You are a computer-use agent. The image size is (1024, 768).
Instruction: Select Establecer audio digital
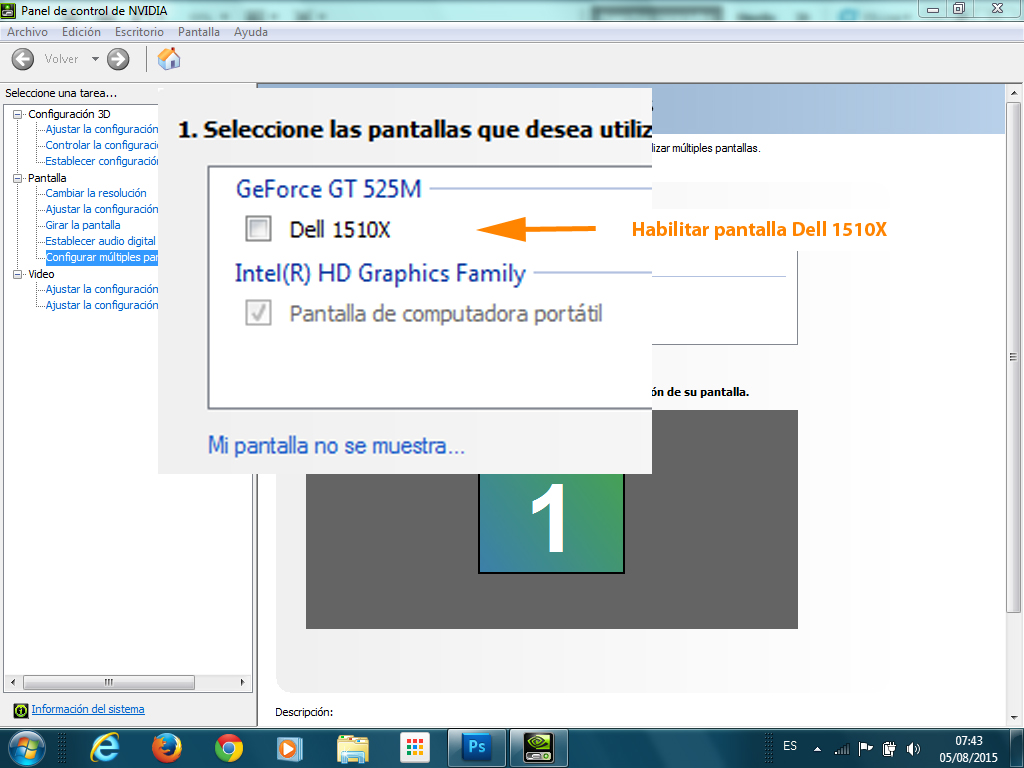coord(101,241)
